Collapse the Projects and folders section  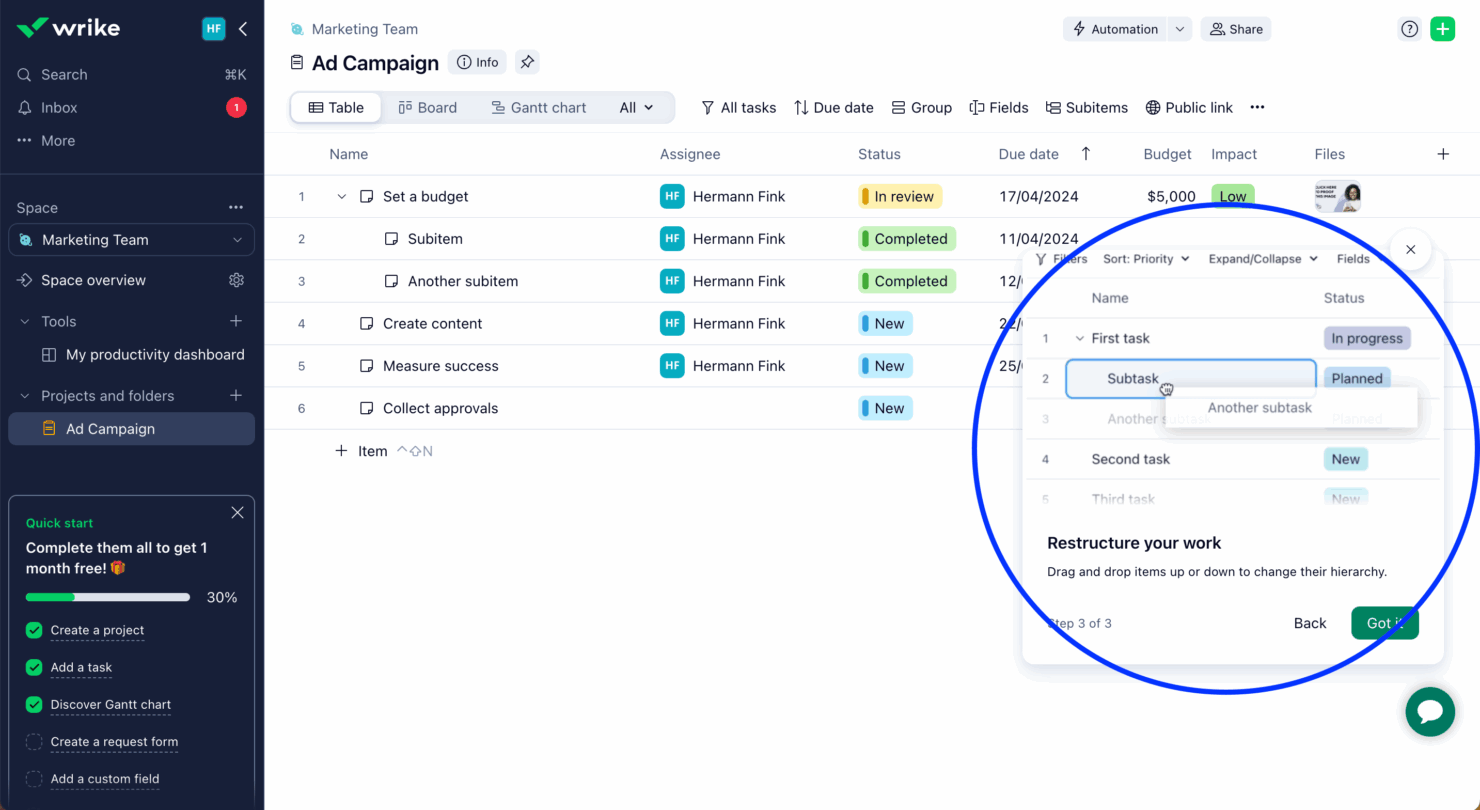(25, 396)
